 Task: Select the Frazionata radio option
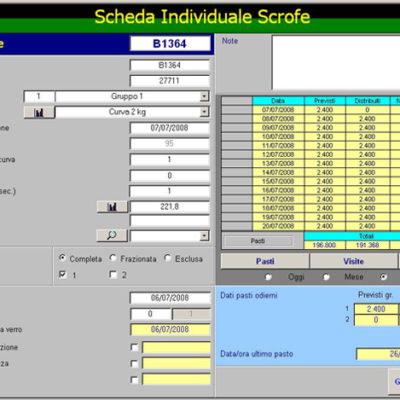(x=113, y=258)
